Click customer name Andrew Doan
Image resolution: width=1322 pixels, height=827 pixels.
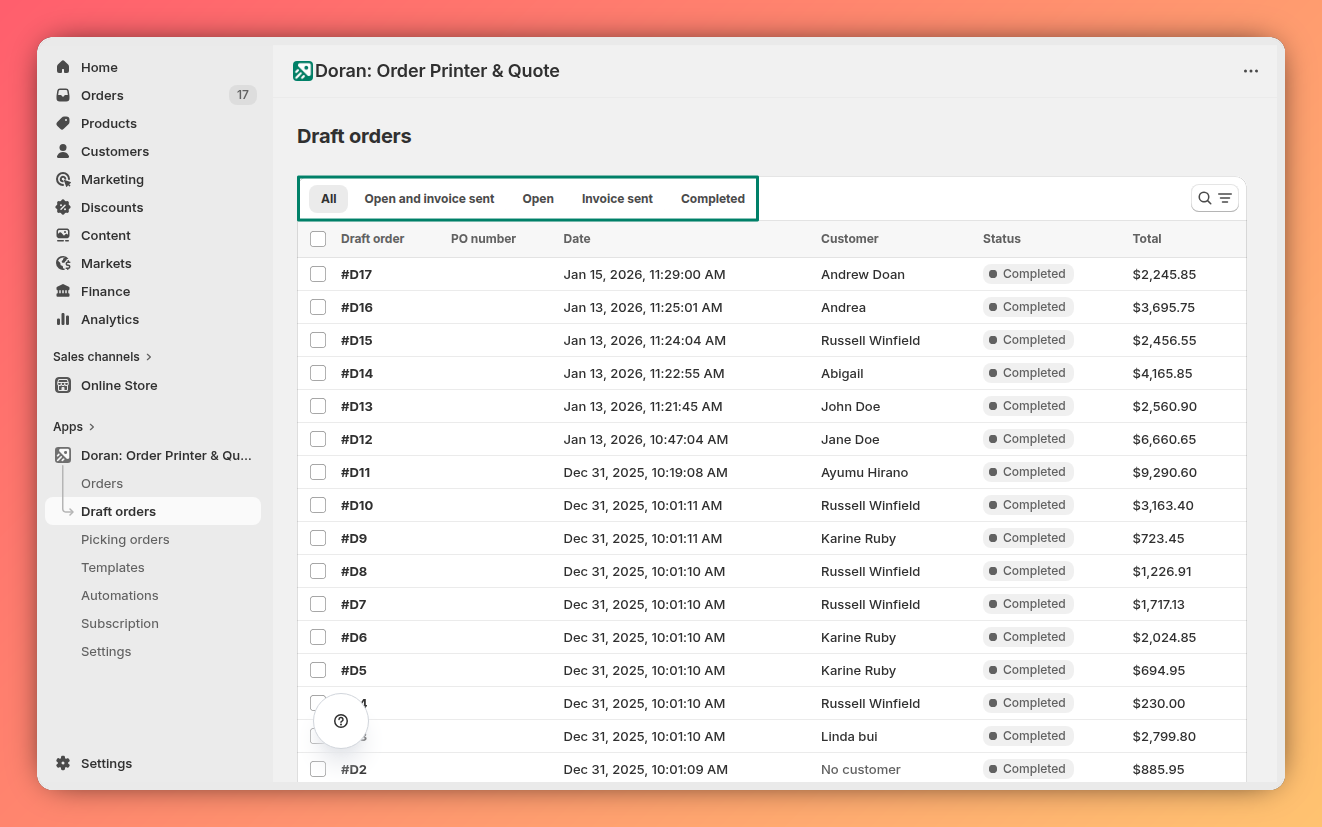tap(863, 274)
